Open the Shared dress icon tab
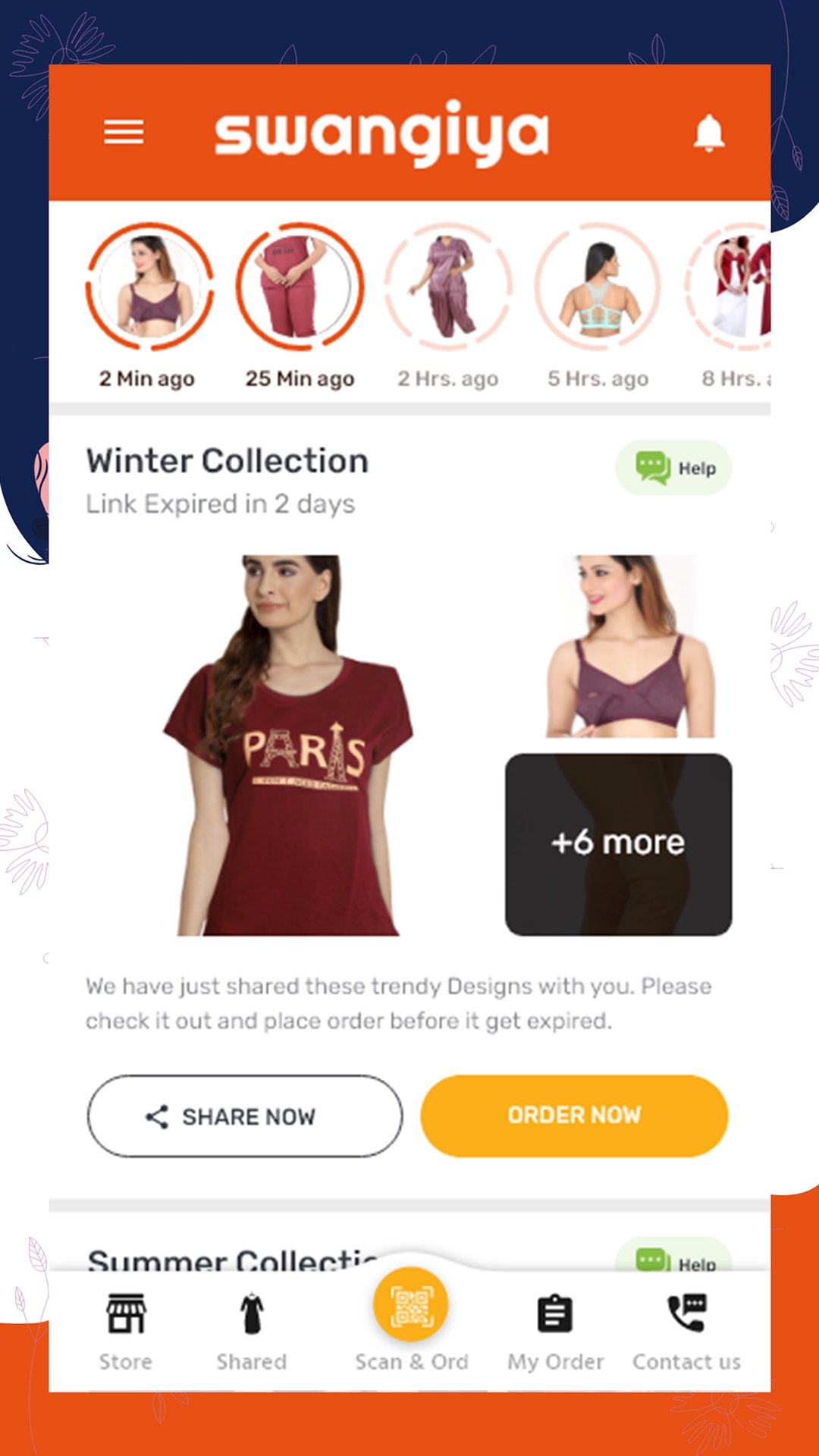The height and width of the screenshot is (1456, 819). point(252,1313)
